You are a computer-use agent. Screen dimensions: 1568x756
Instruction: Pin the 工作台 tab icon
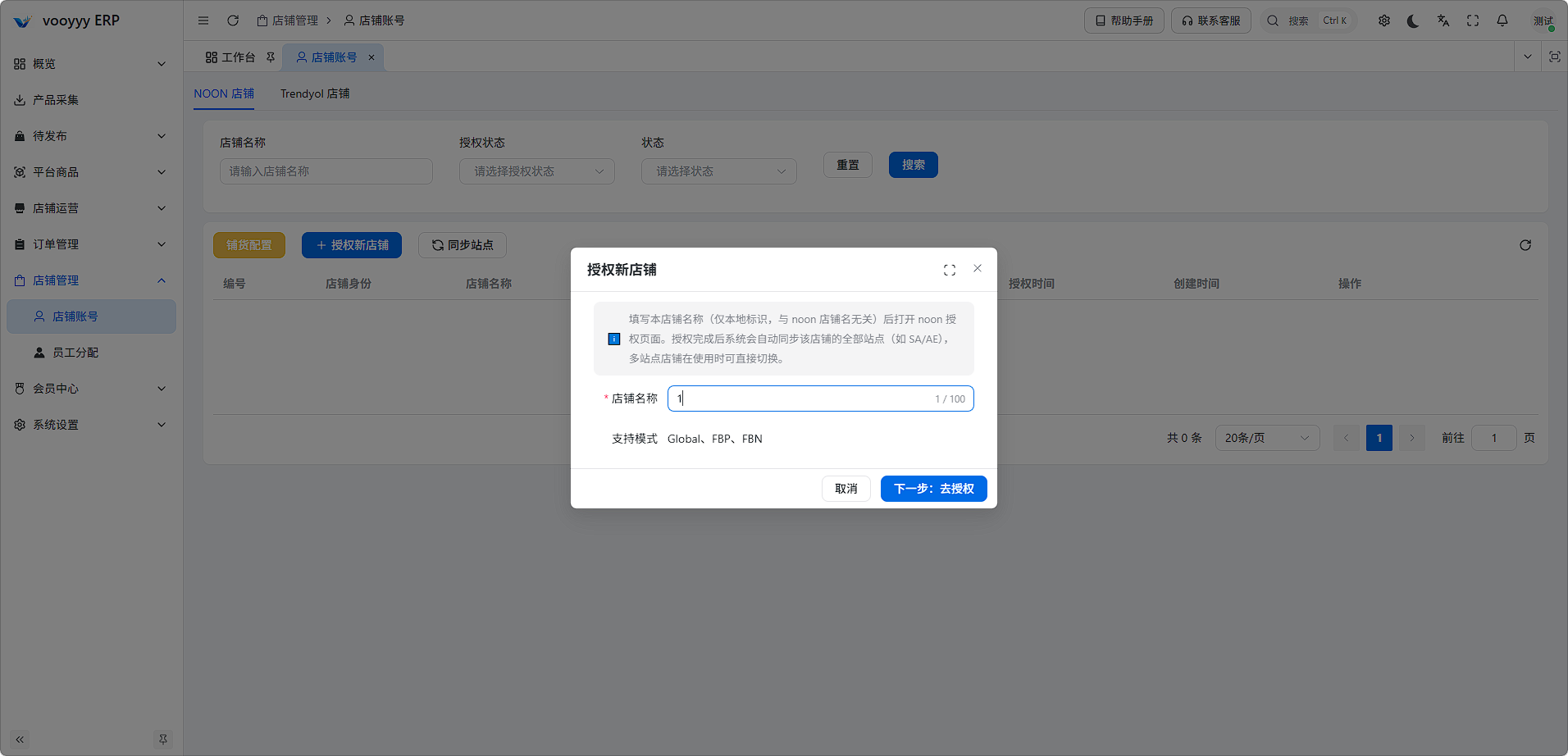tap(271, 57)
